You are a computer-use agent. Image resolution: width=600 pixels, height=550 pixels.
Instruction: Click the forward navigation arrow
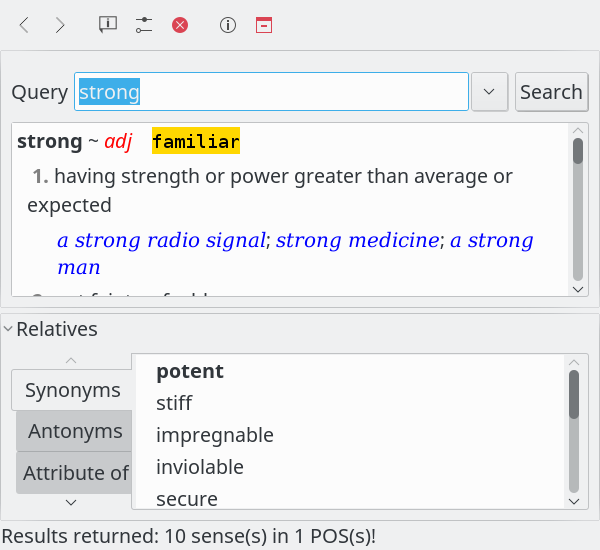[60, 25]
